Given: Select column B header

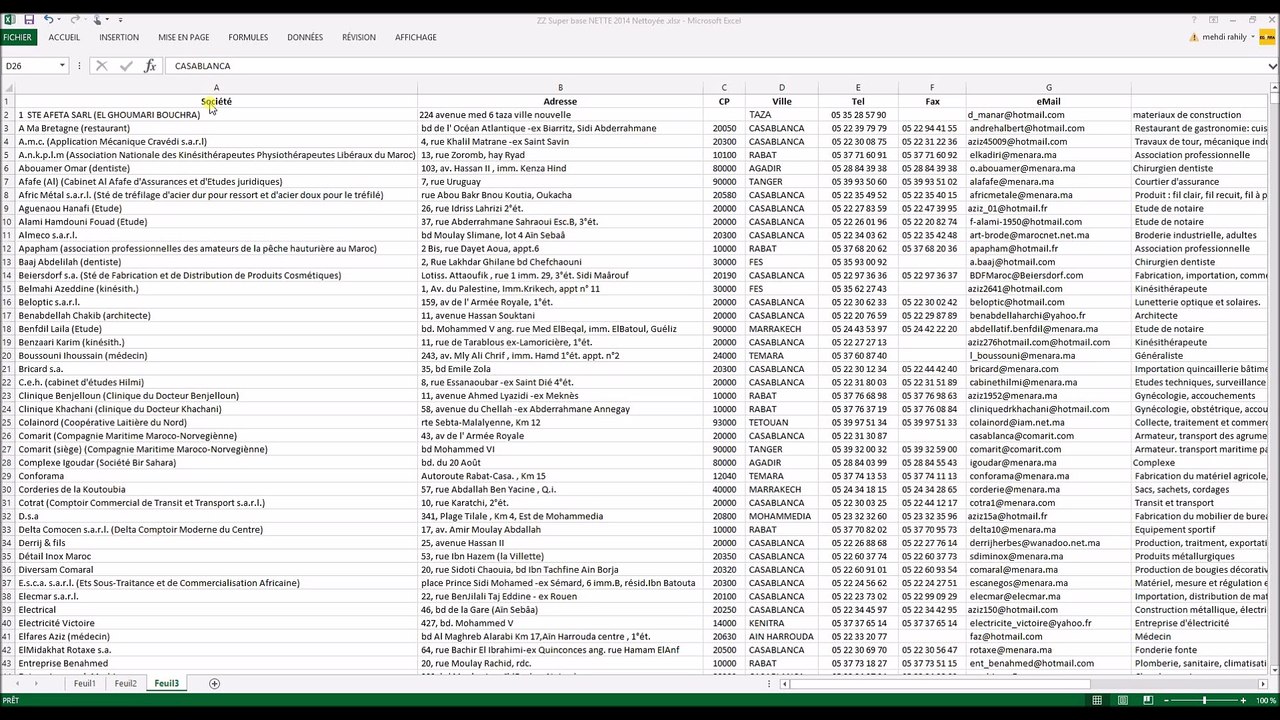Looking at the screenshot, I should (x=560, y=88).
